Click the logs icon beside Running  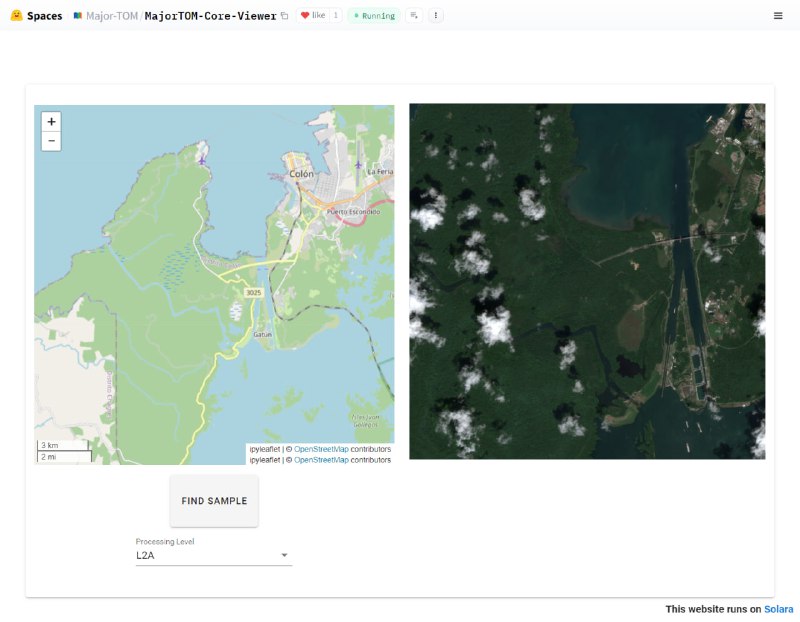414,16
